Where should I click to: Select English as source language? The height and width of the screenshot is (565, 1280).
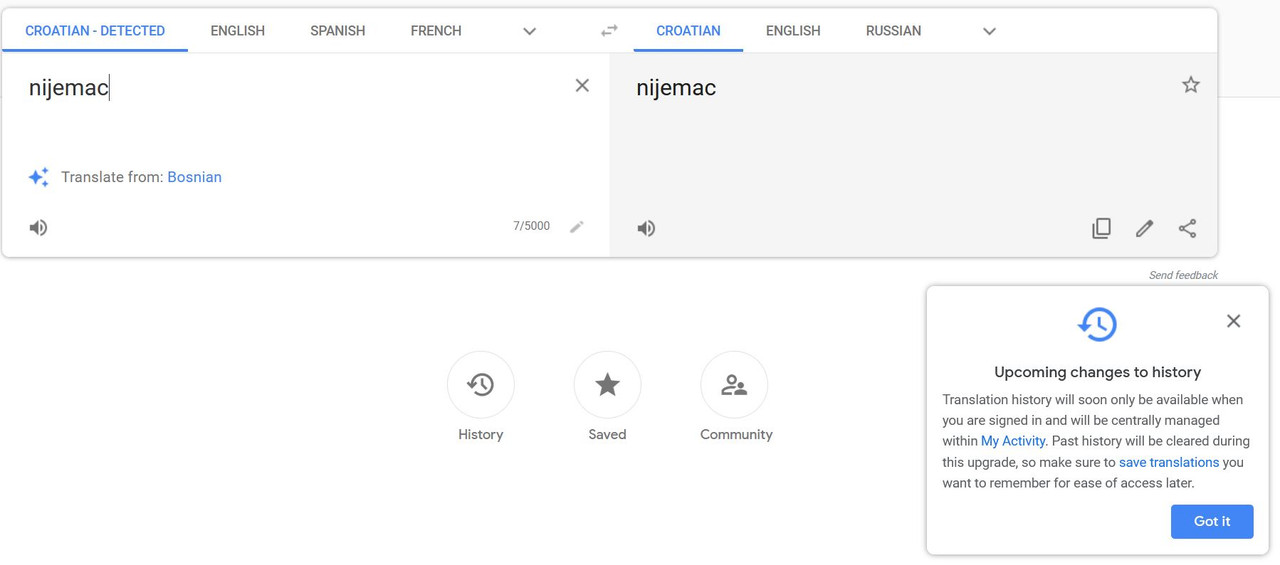[x=237, y=31]
